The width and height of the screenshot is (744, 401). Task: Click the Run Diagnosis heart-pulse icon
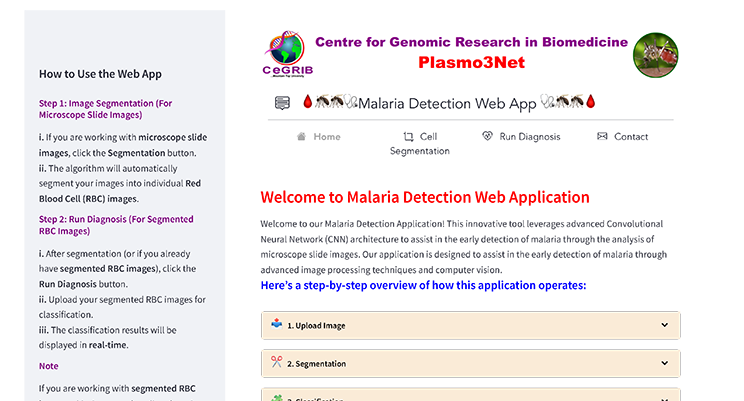487,137
